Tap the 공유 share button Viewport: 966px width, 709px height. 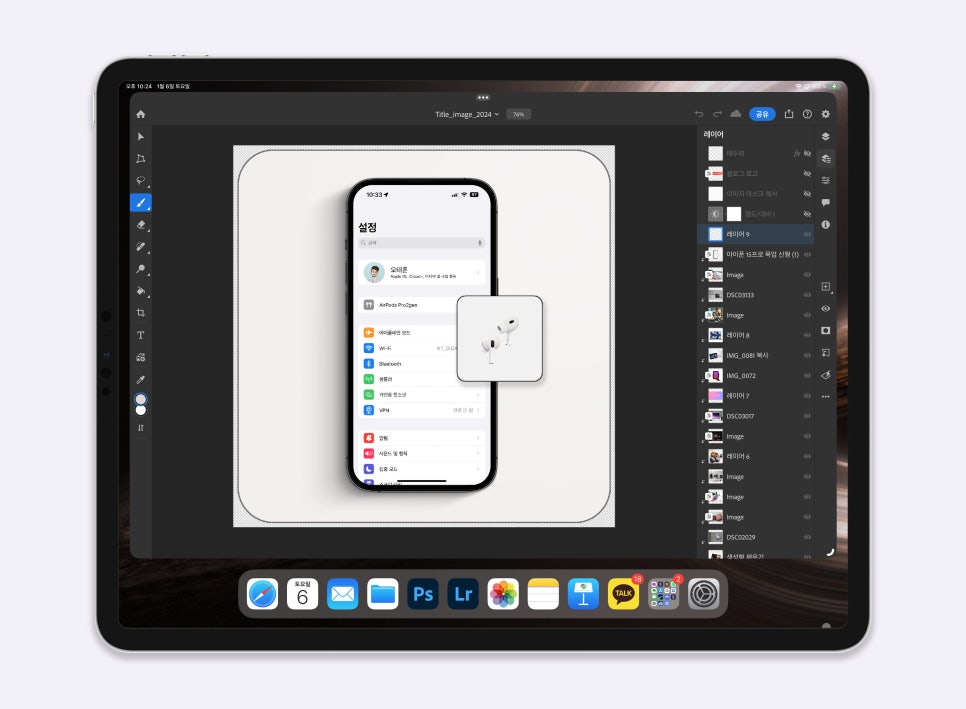(x=762, y=114)
